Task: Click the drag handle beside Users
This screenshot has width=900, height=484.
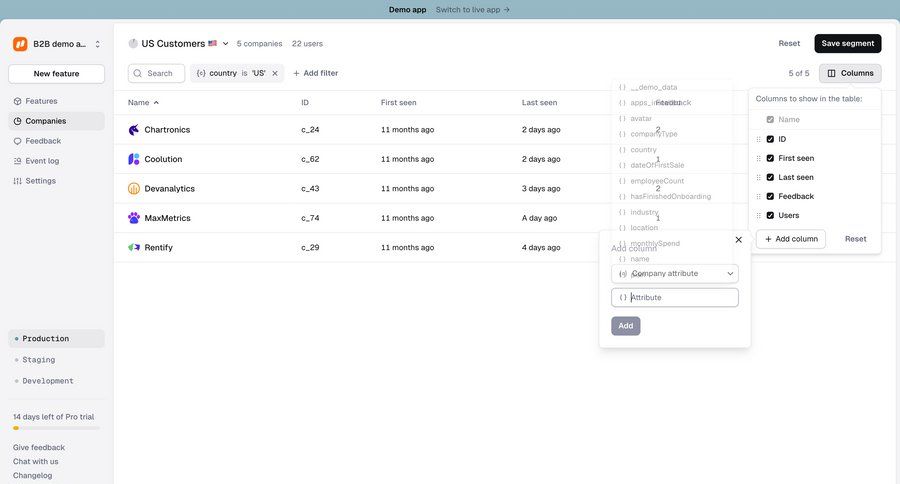Action: pyautogui.click(x=758, y=215)
